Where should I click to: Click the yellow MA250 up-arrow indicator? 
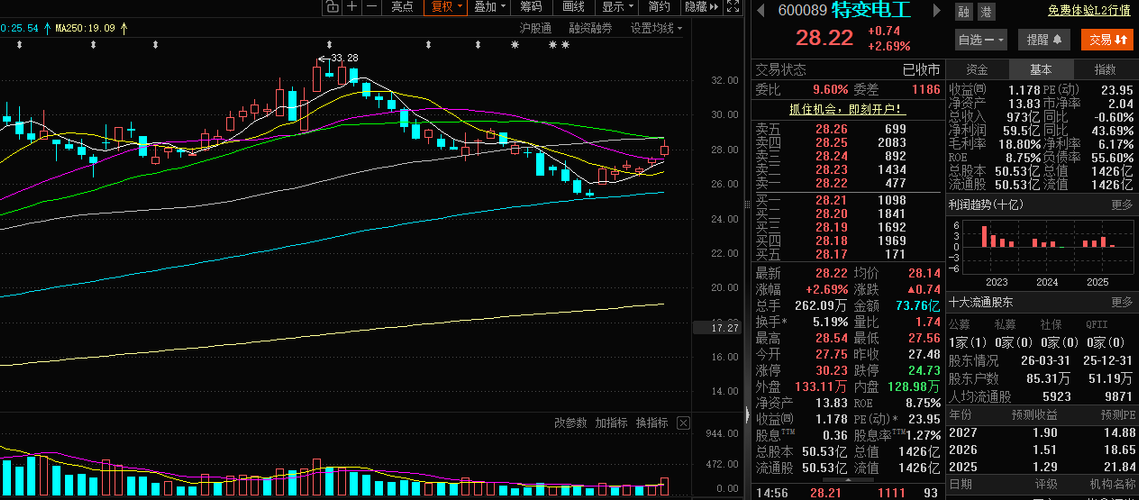tap(123, 28)
